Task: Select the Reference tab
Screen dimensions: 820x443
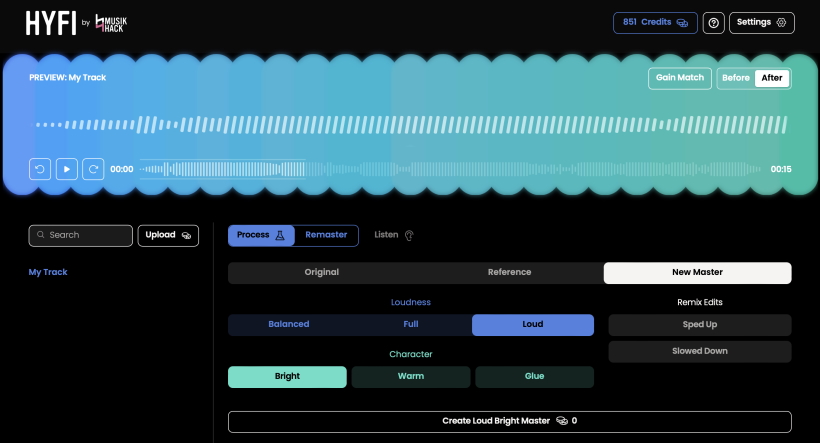Action: 509,272
